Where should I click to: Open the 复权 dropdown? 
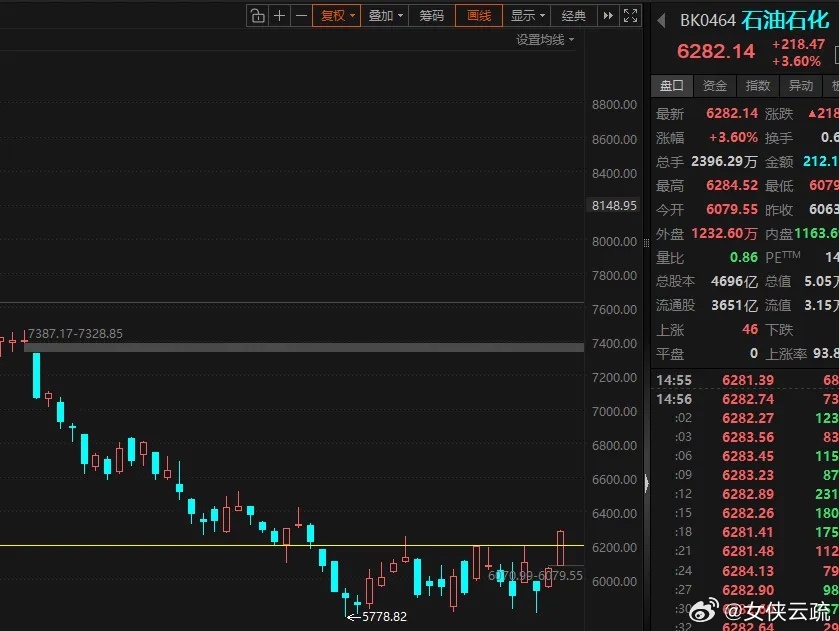tap(337, 16)
